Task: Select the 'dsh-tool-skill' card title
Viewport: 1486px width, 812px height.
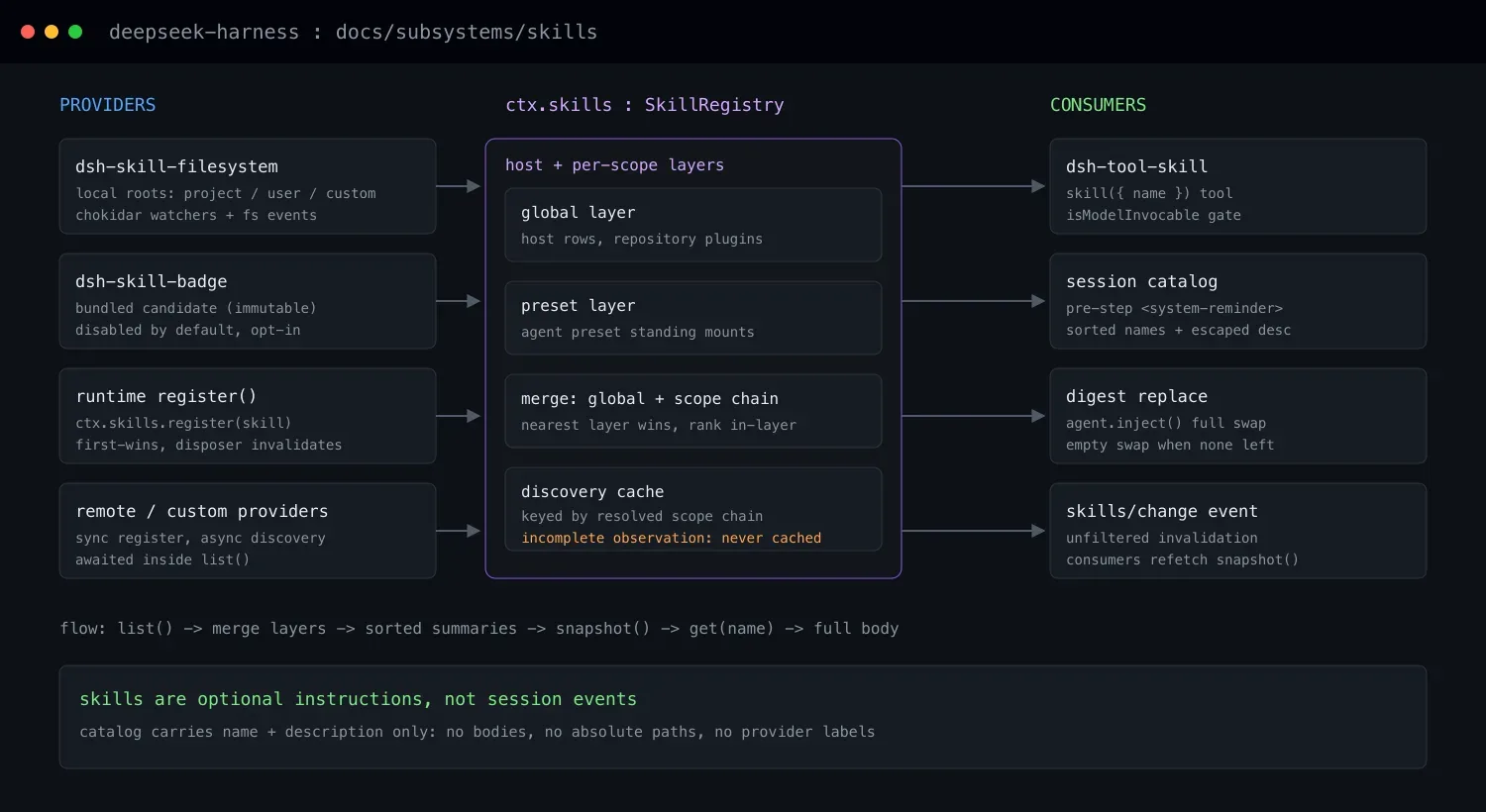Action: (1137, 166)
